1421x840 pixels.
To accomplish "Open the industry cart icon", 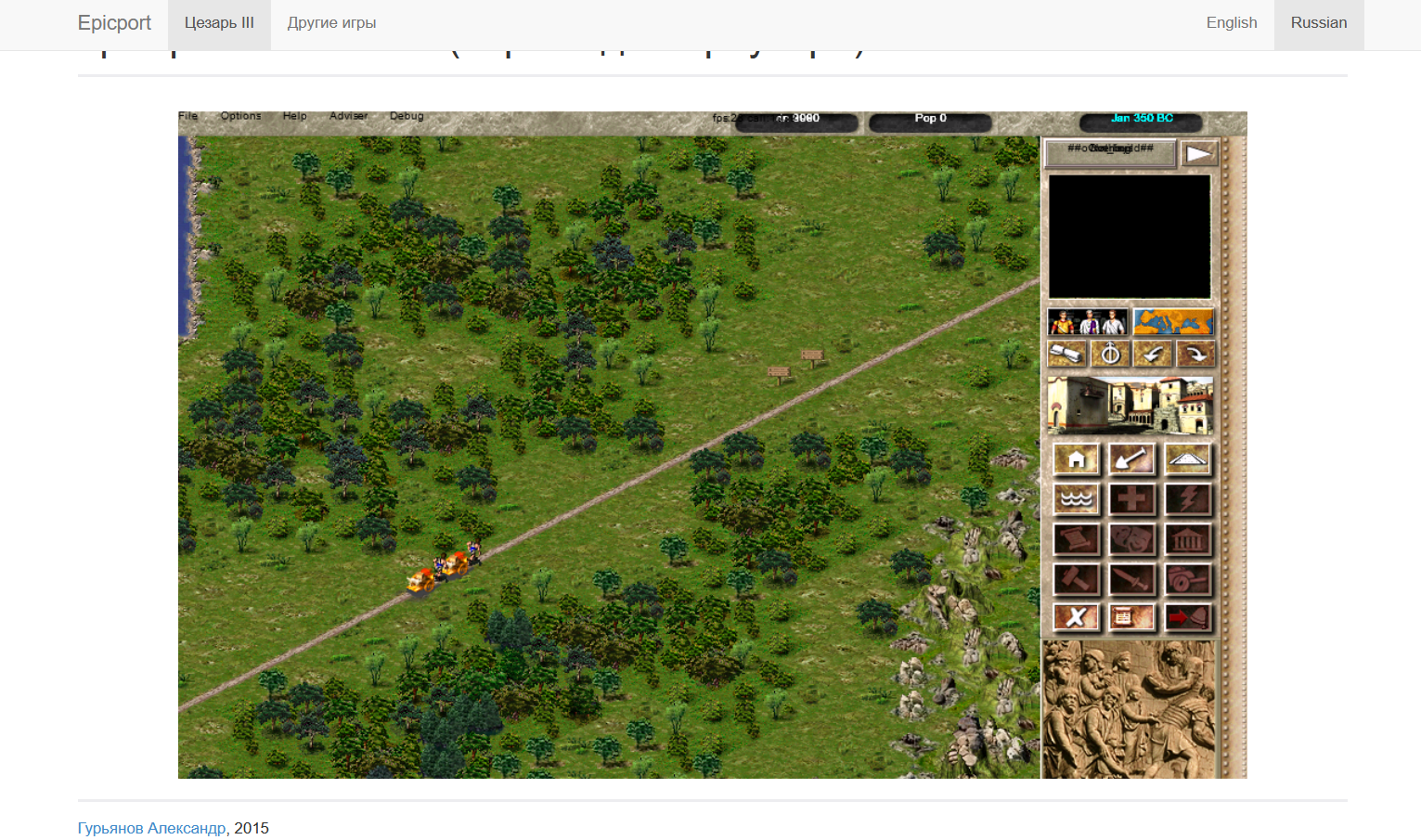I will [1188, 579].
